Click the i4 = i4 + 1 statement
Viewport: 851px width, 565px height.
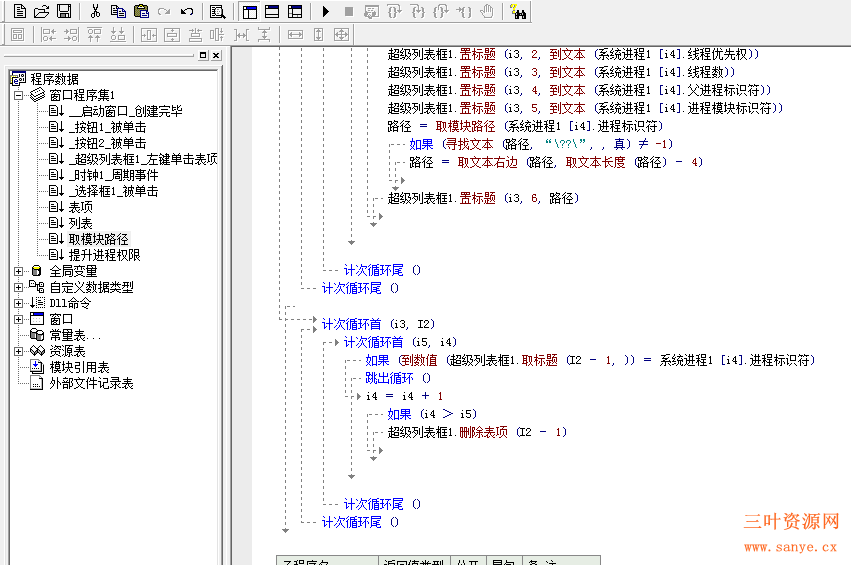tap(404, 396)
